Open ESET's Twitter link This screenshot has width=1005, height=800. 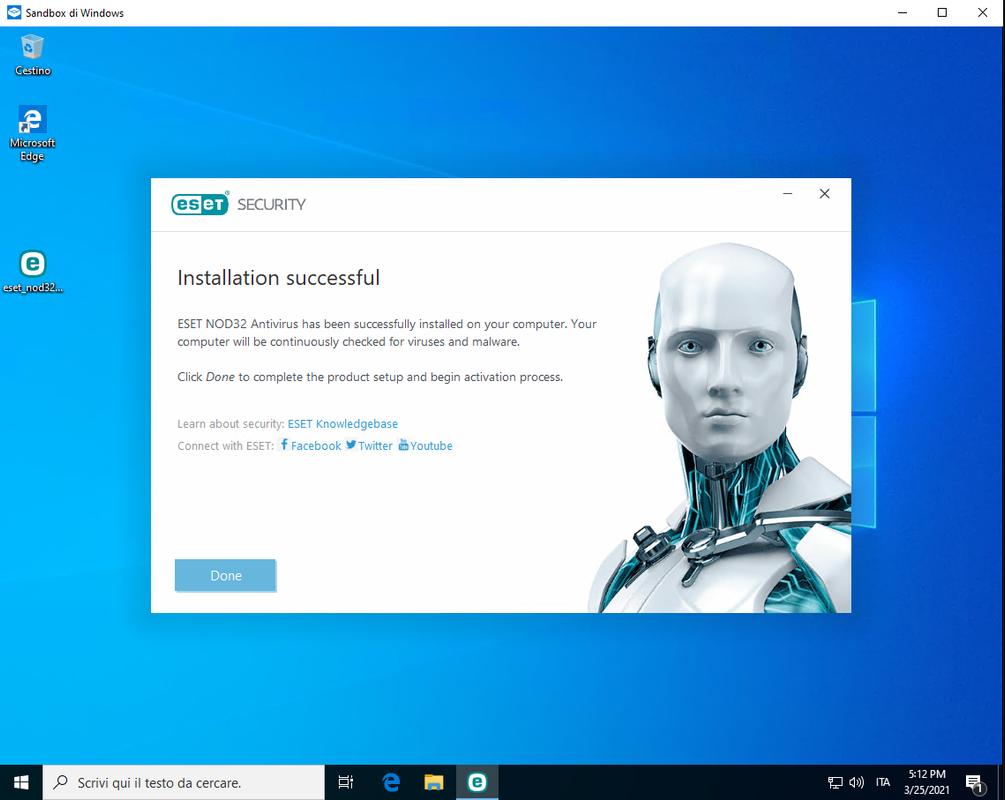(369, 446)
